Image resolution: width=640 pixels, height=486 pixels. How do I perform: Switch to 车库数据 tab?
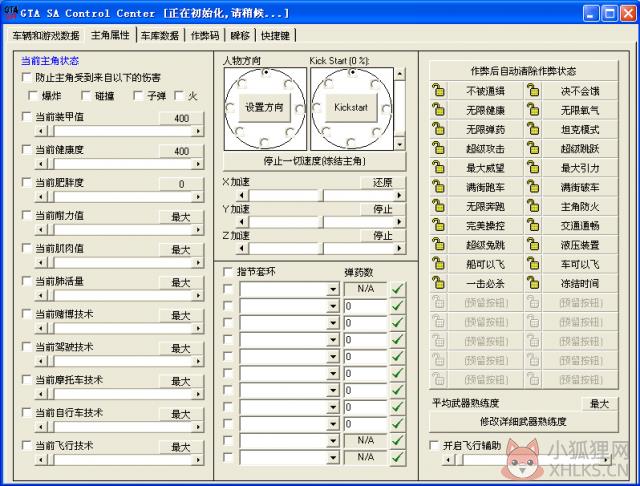coord(160,36)
